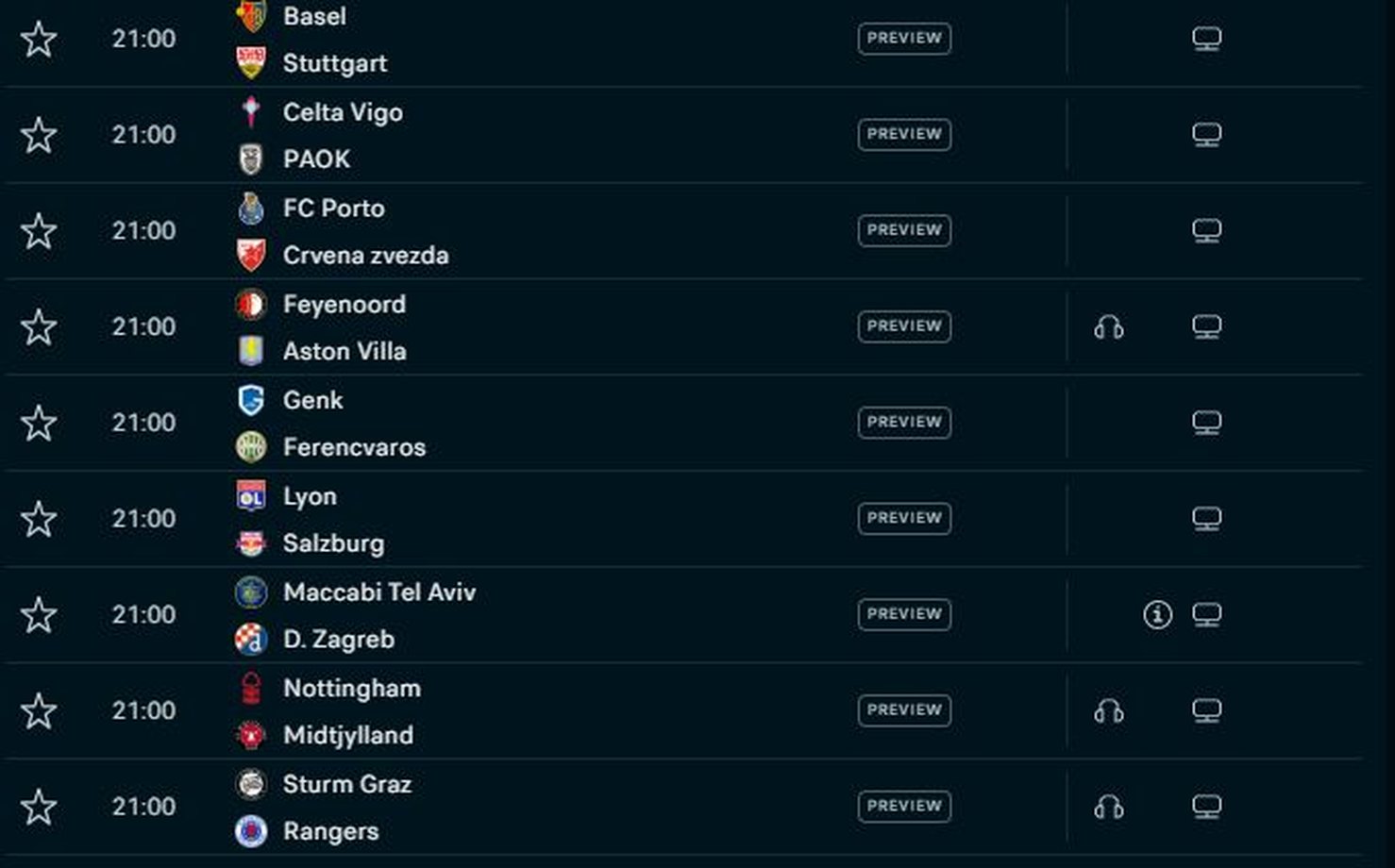Star the Nottingham vs Midtjylland match
1395x868 pixels.
click(39, 711)
